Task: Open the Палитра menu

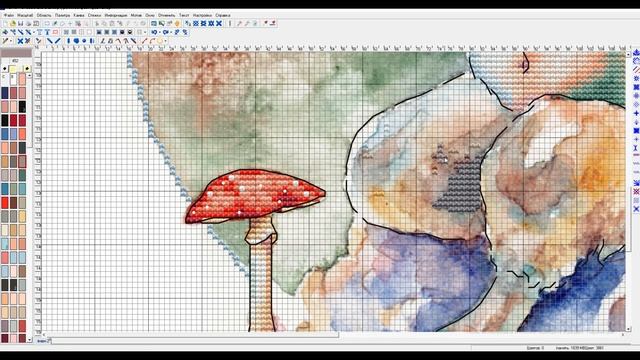Action: click(x=62, y=15)
